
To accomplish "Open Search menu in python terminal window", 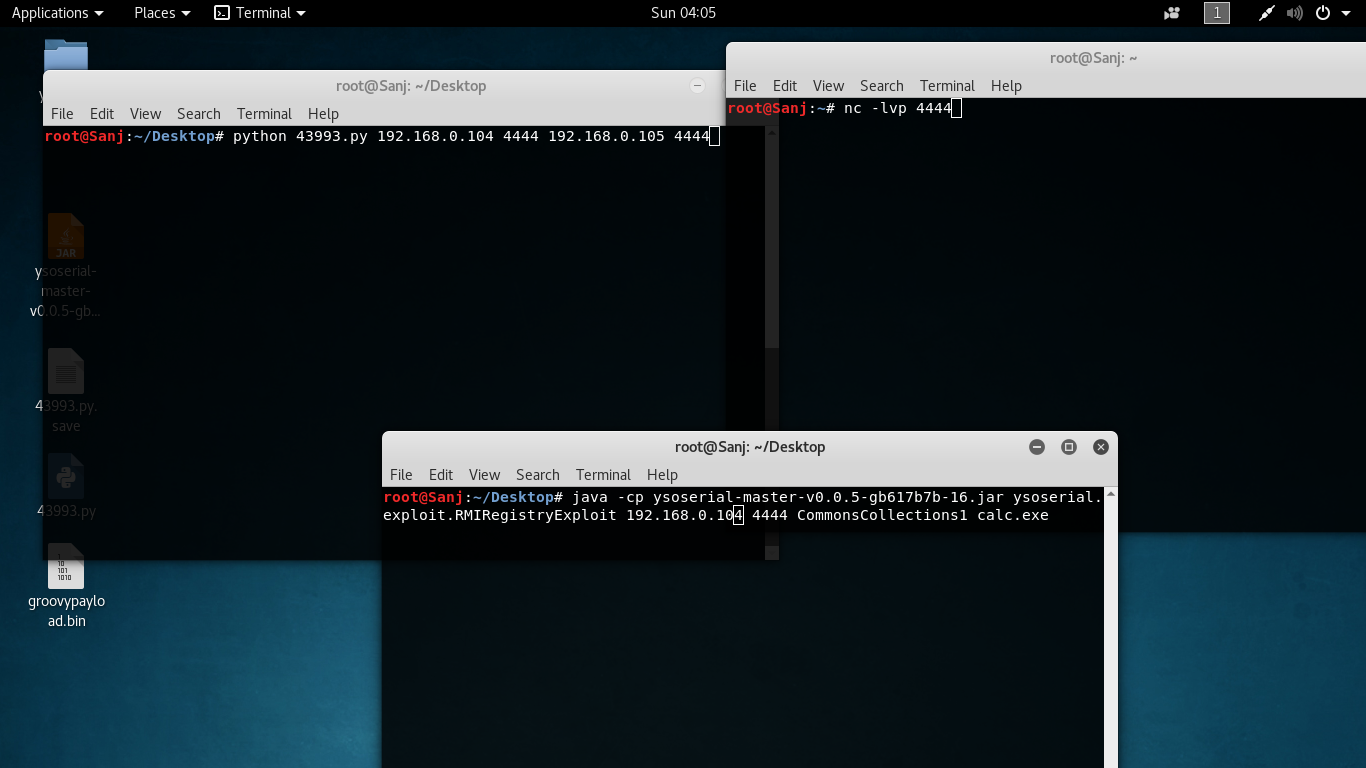I will tap(198, 114).
